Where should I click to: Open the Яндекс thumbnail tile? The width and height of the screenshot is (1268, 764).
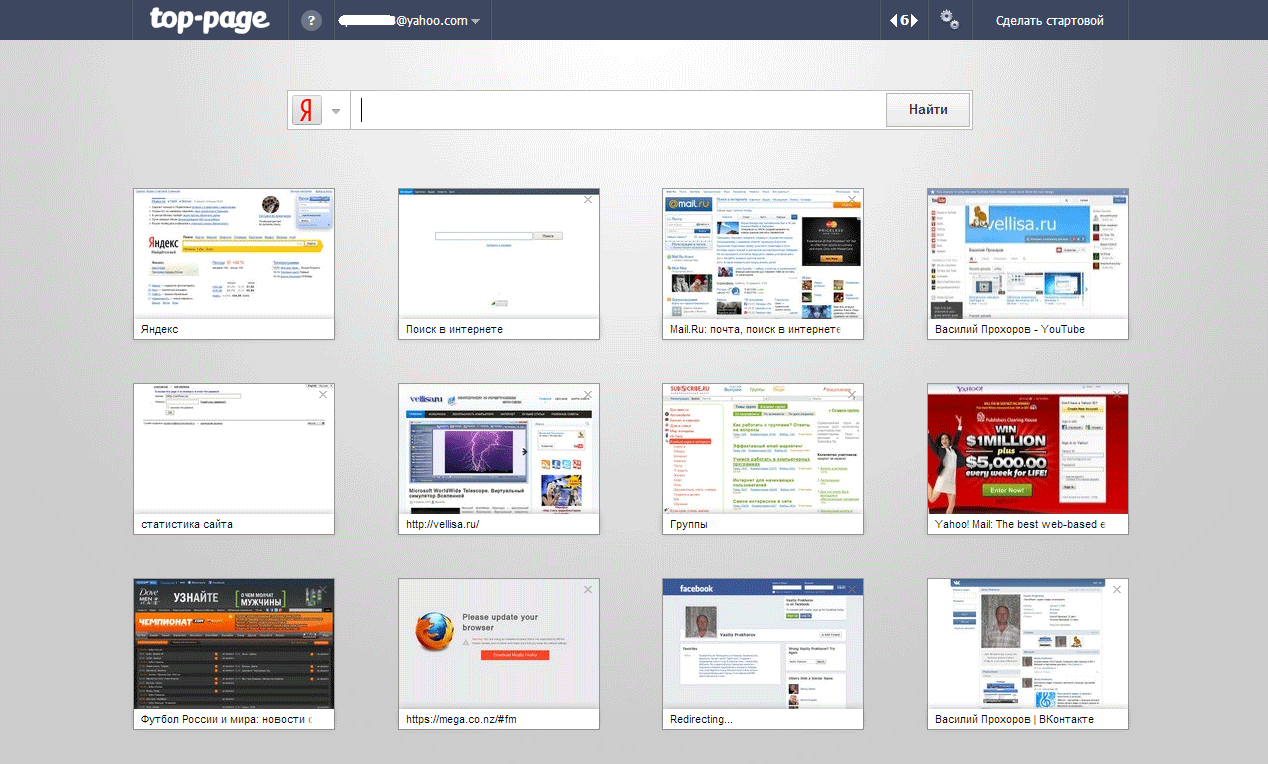pyautogui.click(x=234, y=253)
